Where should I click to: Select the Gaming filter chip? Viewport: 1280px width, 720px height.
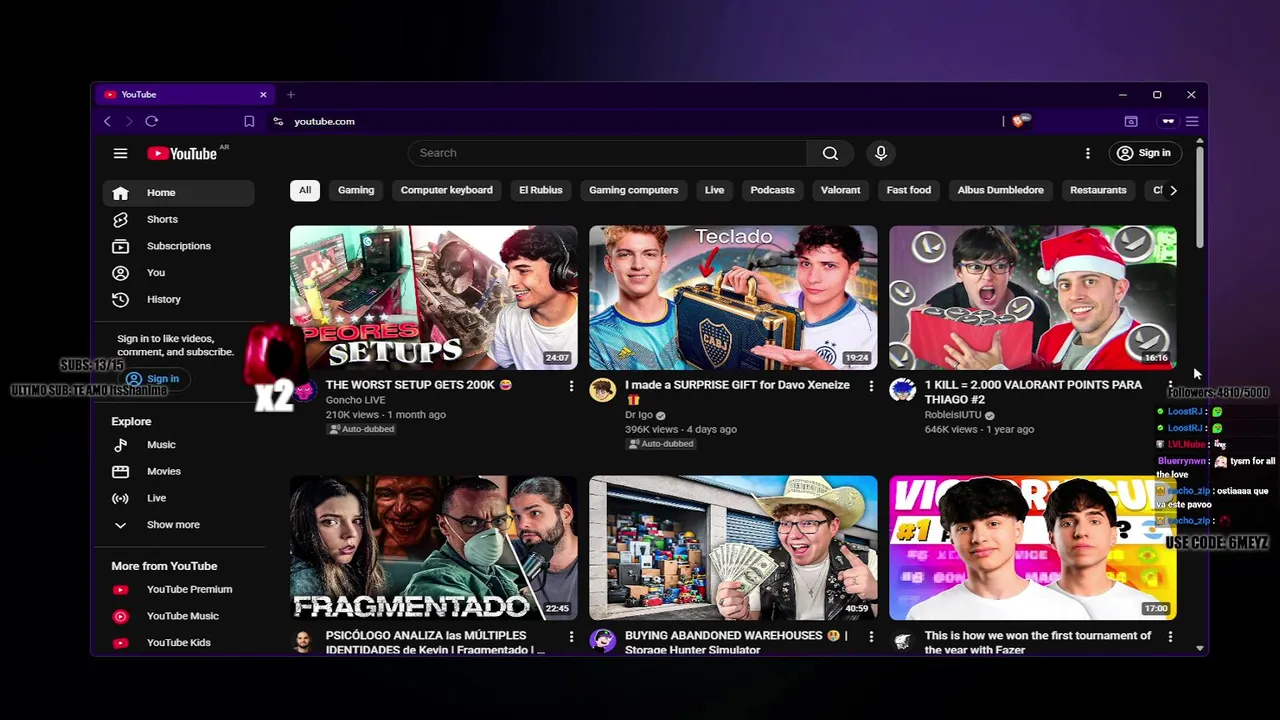356,190
